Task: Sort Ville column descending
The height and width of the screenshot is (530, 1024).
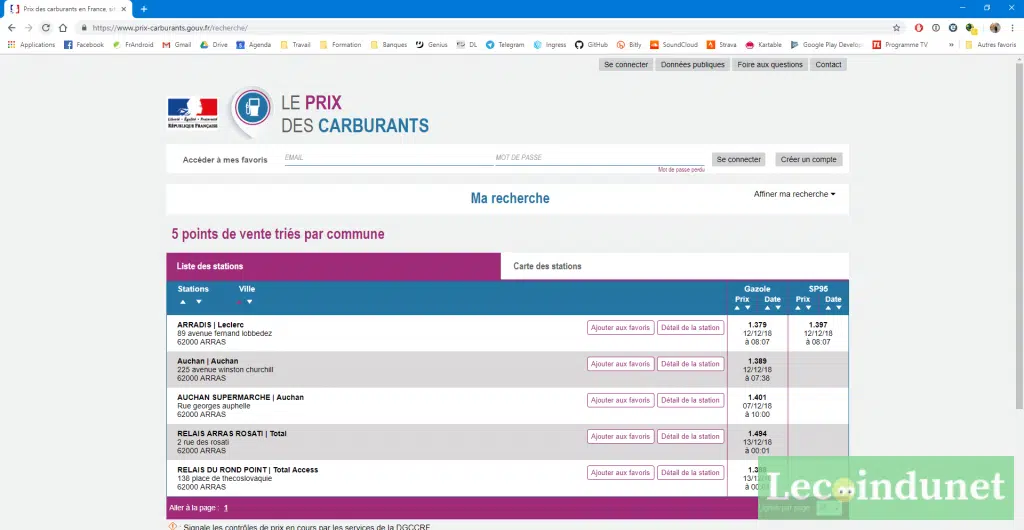Action: click(x=249, y=302)
